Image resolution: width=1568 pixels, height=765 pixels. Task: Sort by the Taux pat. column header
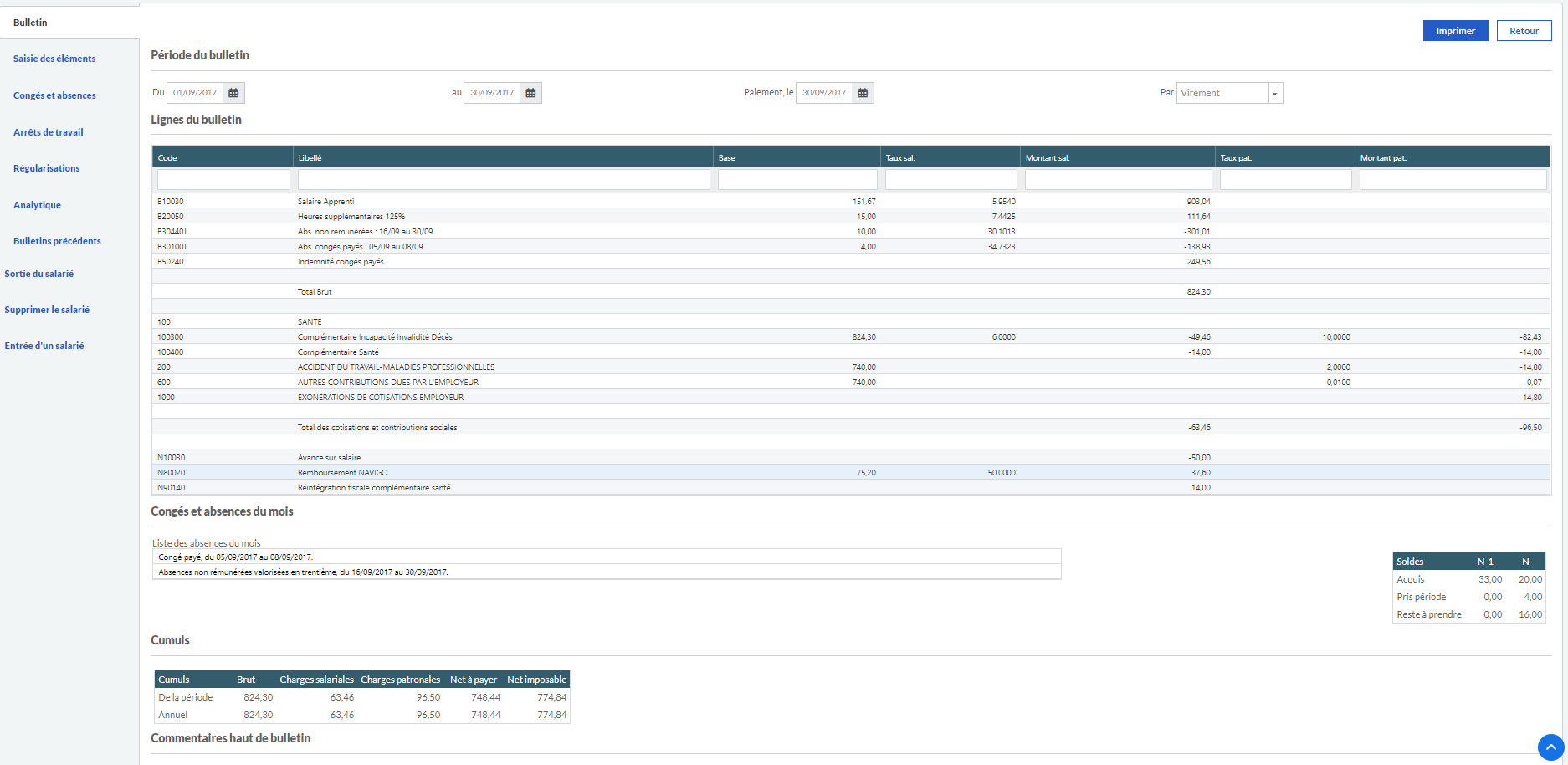(1285, 157)
